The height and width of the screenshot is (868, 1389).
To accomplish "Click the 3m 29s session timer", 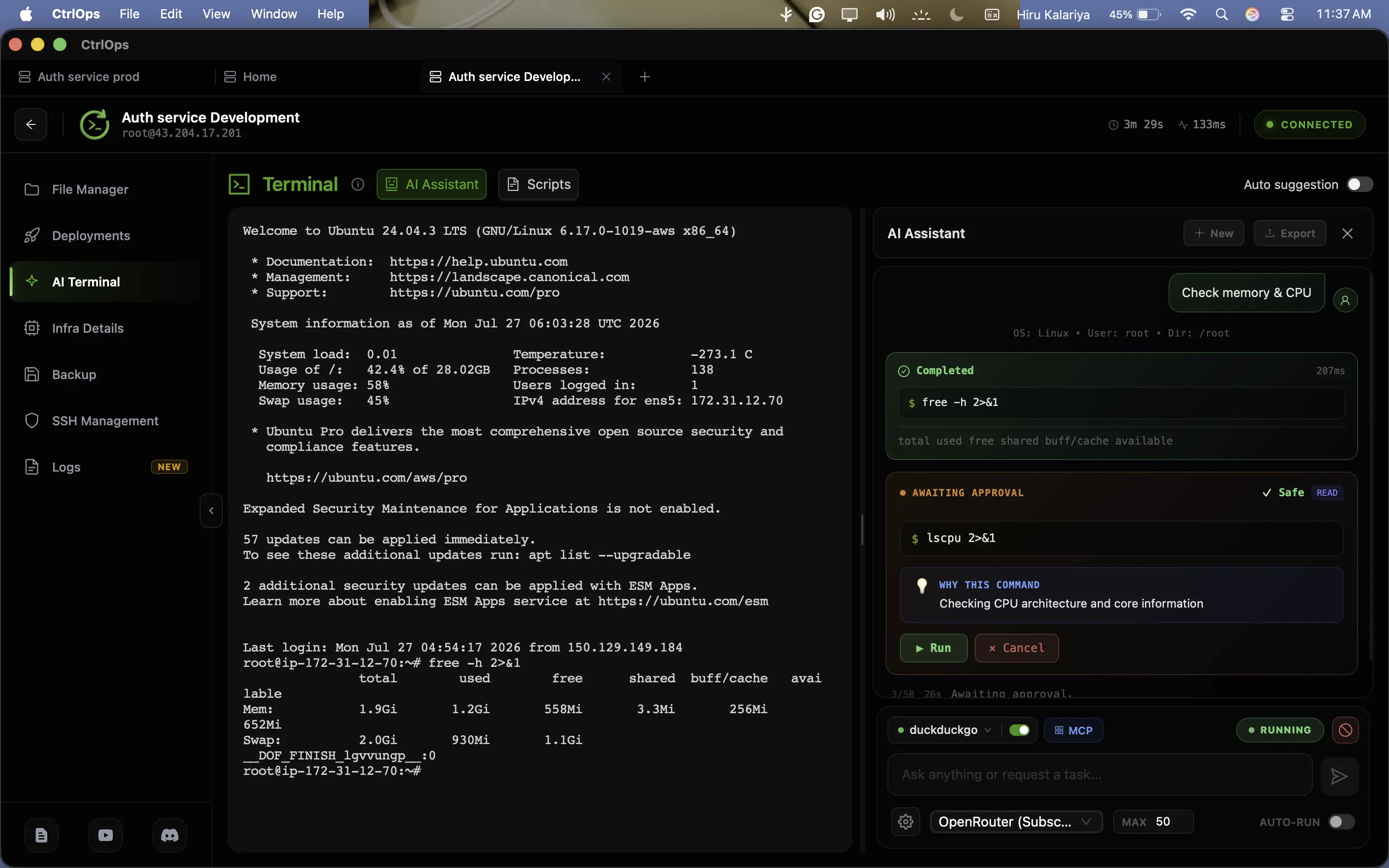I will point(1136,124).
